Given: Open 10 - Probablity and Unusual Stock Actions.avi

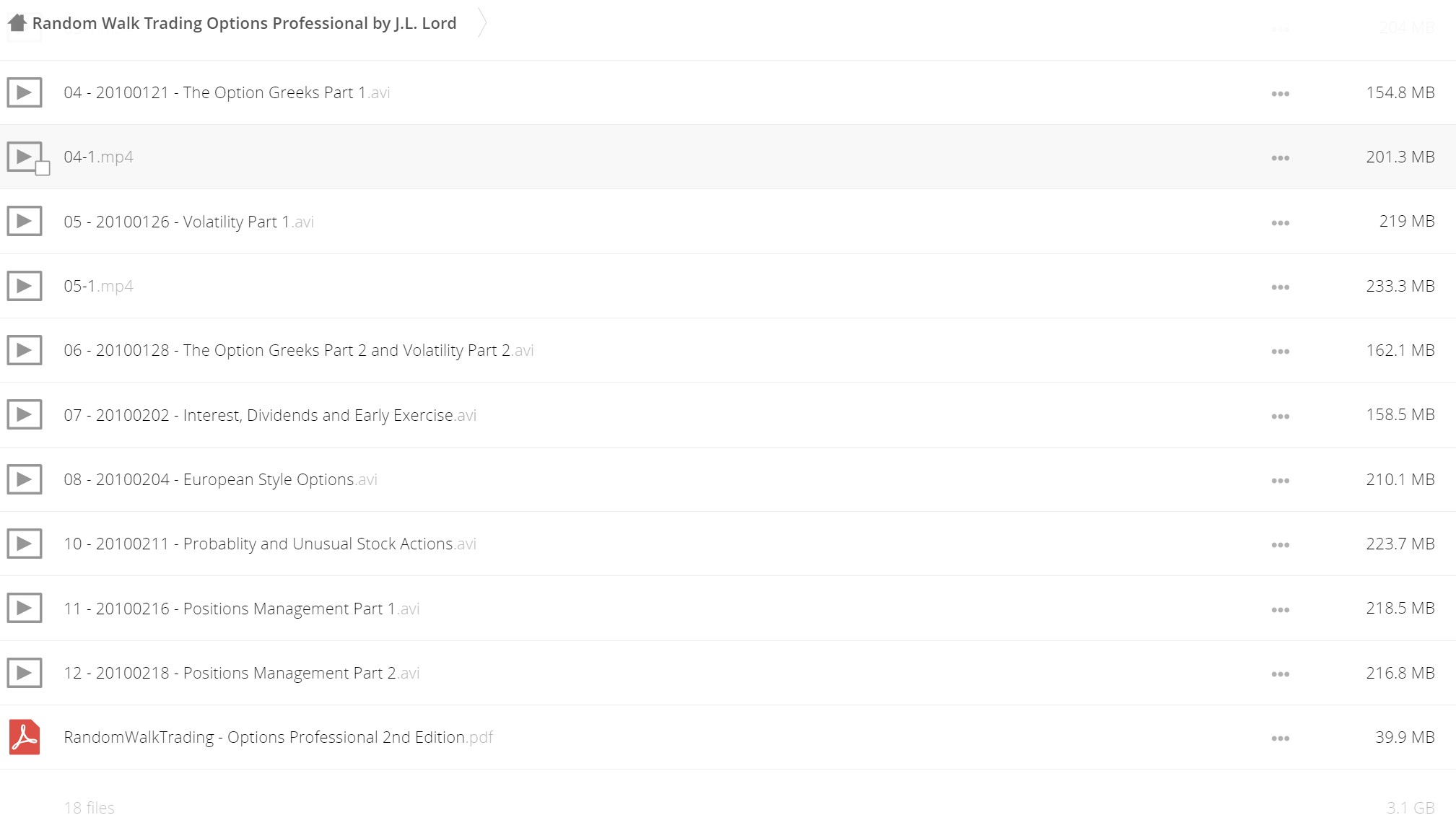Looking at the screenshot, I should [270, 544].
